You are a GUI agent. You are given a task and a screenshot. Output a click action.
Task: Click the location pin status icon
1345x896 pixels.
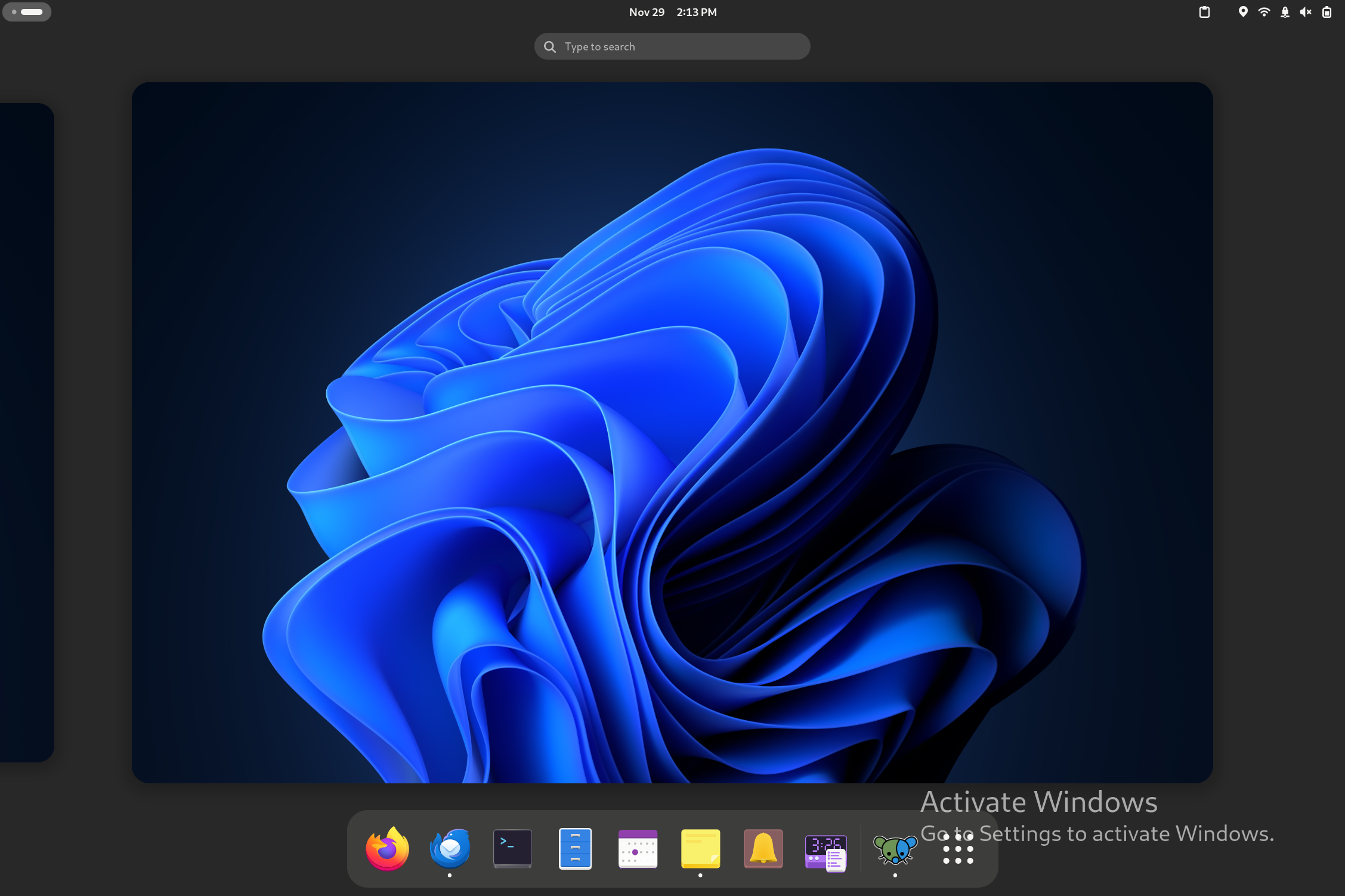click(1243, 12)
